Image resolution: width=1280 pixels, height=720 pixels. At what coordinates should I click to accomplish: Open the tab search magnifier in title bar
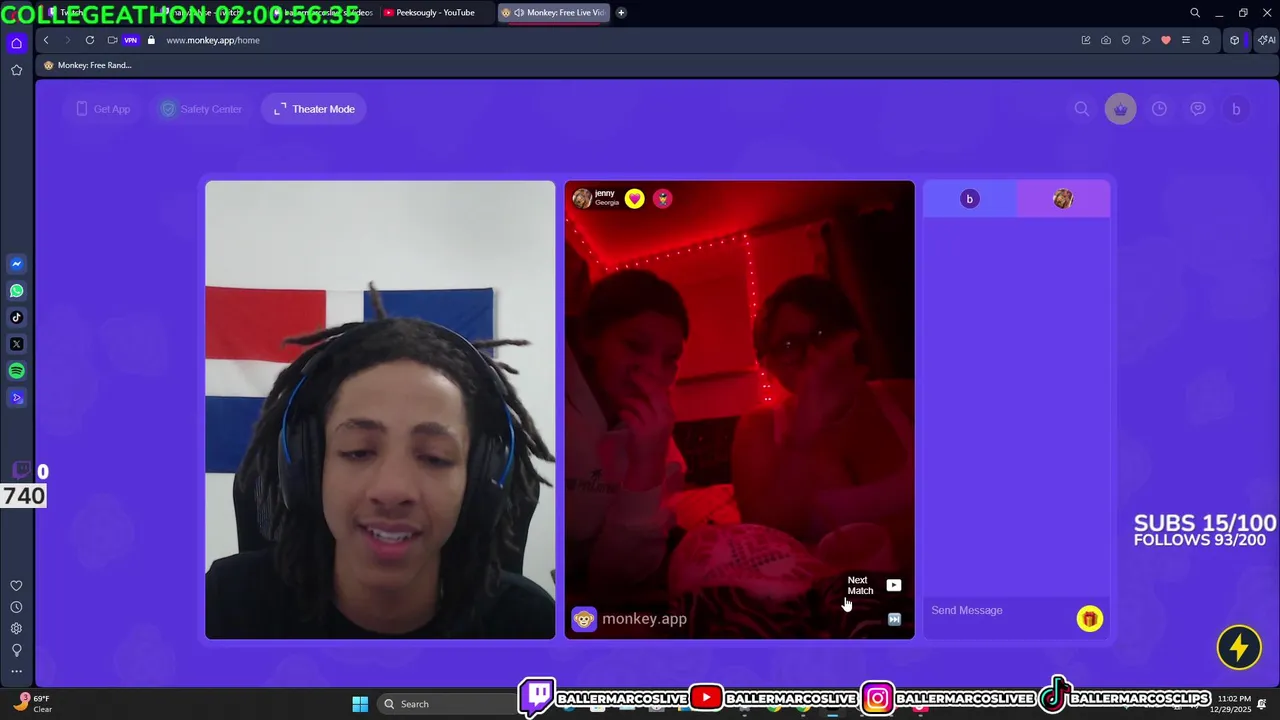pos(1195,13)
